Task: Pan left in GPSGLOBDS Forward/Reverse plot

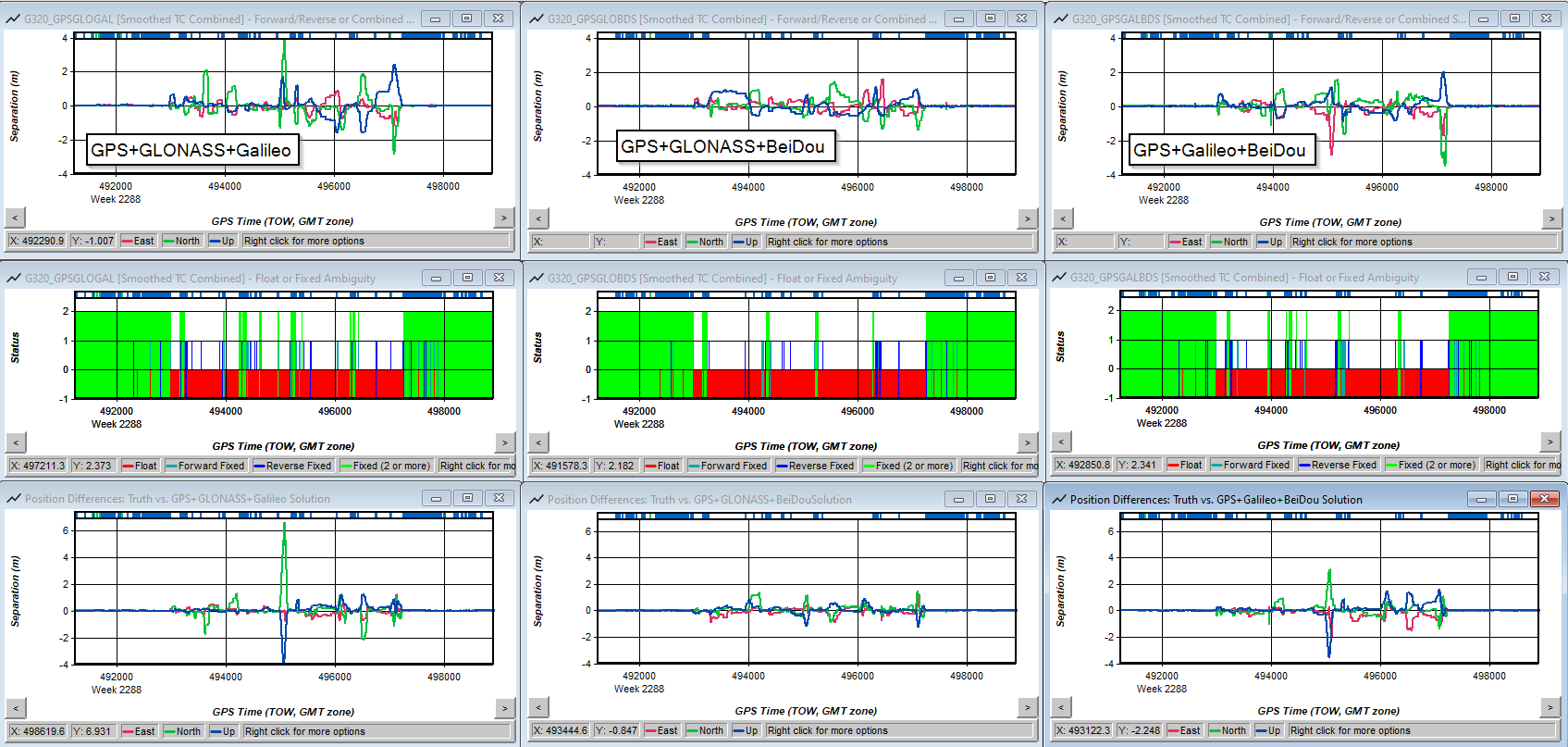Action: pos(538,219)
